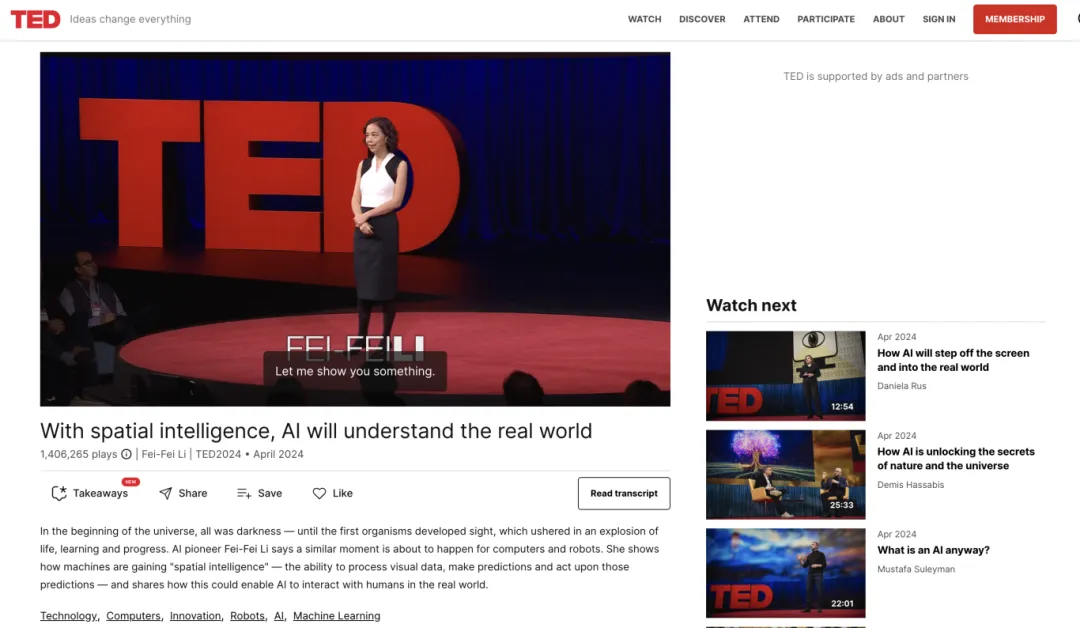Viewport: 1080px width, 628px height.
Task: Click the Technology topic tag
Action: 68,616
